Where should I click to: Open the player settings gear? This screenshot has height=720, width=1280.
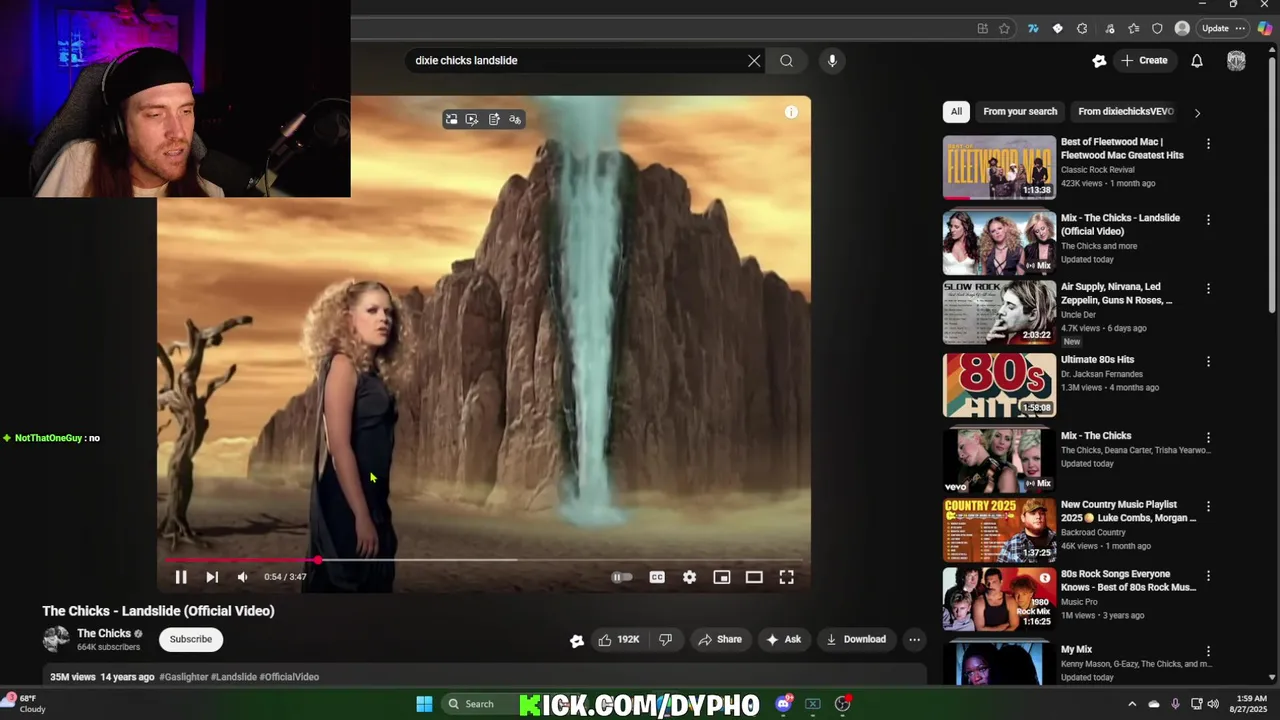689,577
